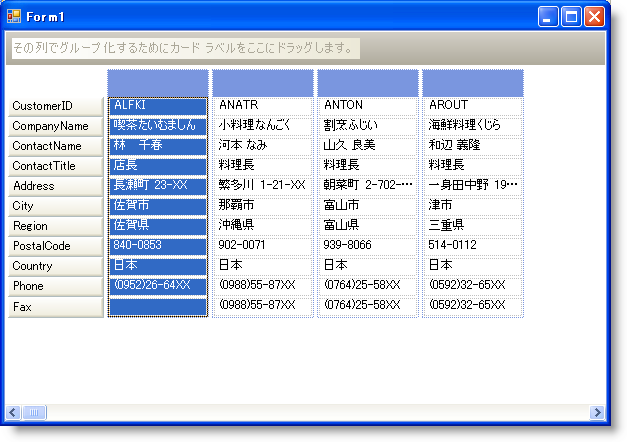Click contact name 山久 良美 cell
Image resolution: width=627 pixels, height=442 pixels.
[368, 146]
